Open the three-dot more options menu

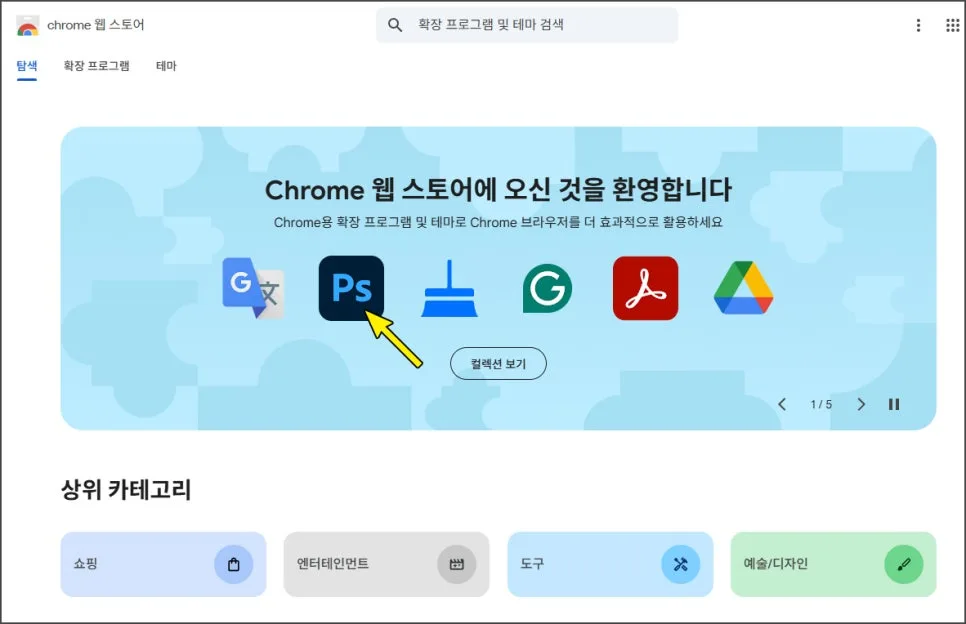(918, 25)
